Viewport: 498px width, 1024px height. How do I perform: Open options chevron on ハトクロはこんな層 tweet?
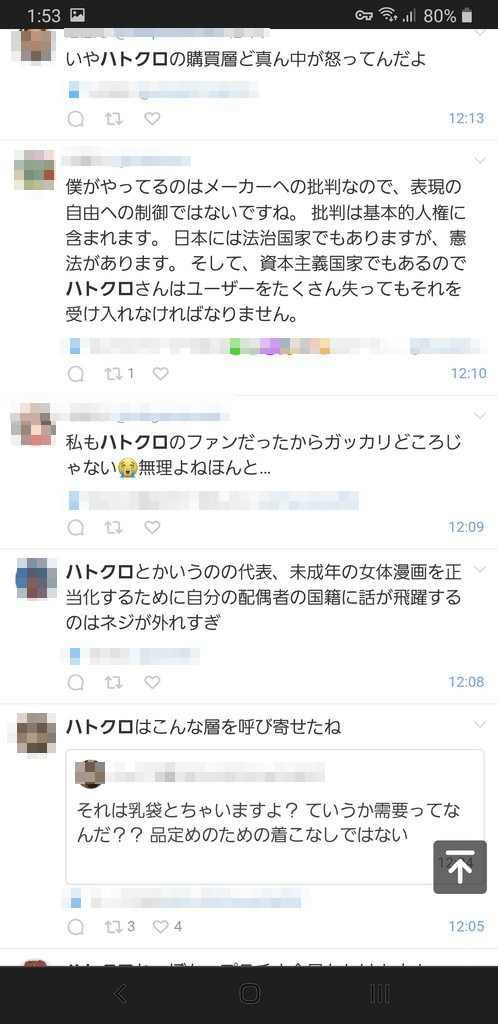tap(480, 724)
